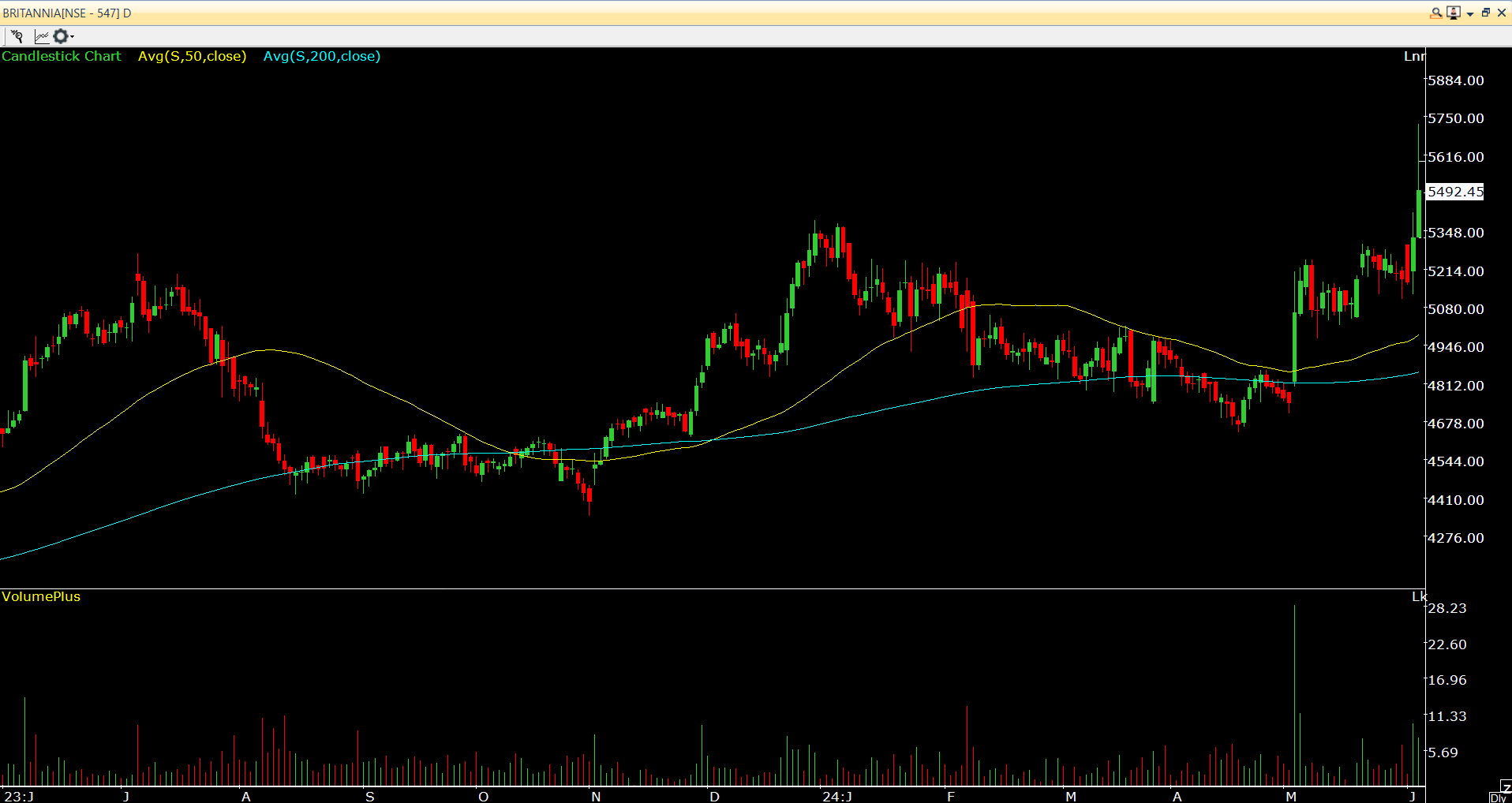Click the crosshair inspect magnifier toolbar icon
This screenshot has width=1512, height=803.
(x=17, y=36)
